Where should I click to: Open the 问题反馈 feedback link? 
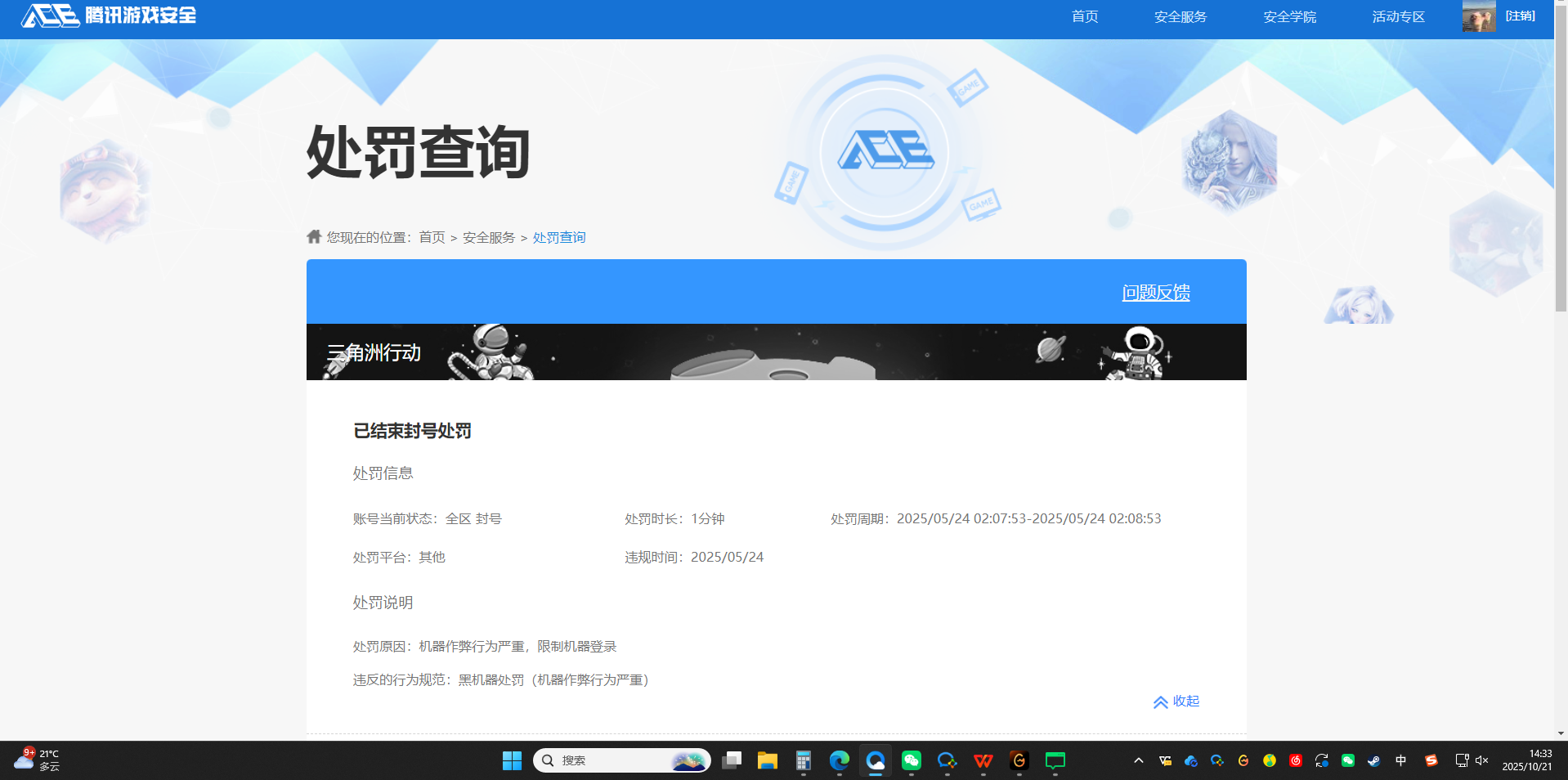[1154, 292]
